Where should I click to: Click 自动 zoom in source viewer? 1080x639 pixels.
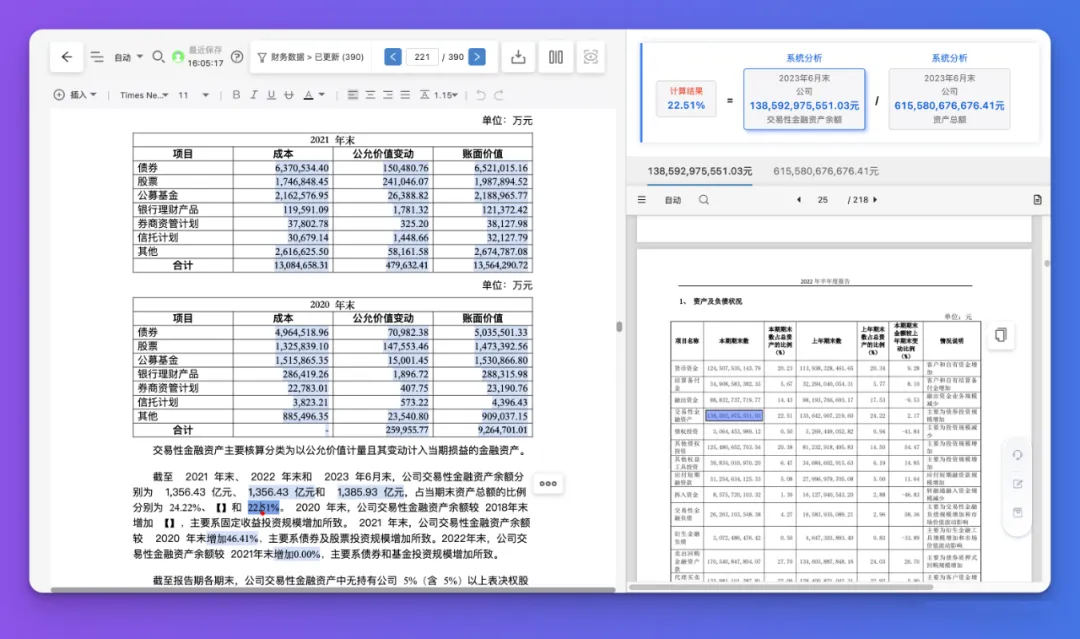click(673, 200)
